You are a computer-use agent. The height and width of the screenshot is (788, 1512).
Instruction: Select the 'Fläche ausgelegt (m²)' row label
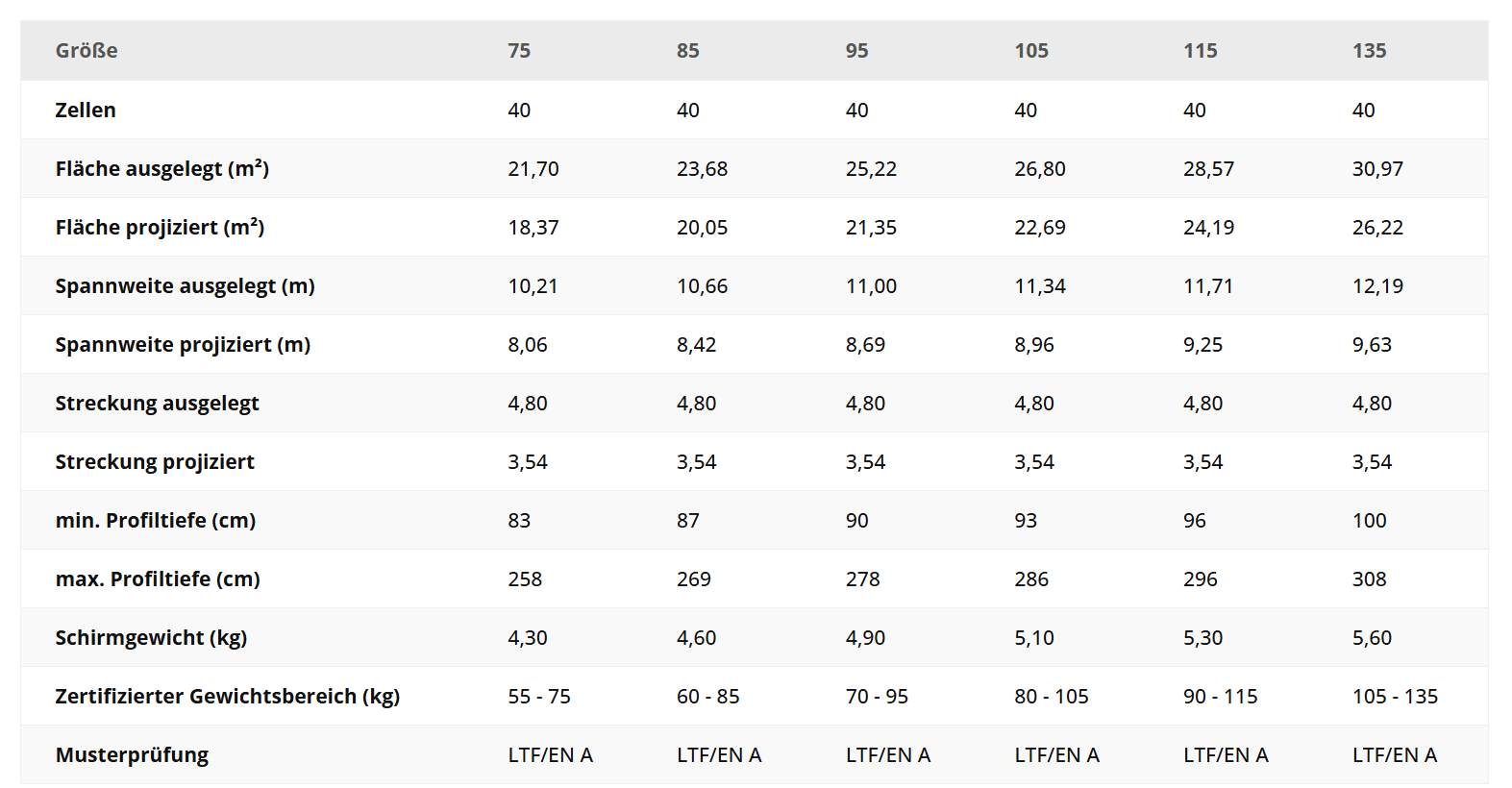pyautogui.click(x=161, y=169)
